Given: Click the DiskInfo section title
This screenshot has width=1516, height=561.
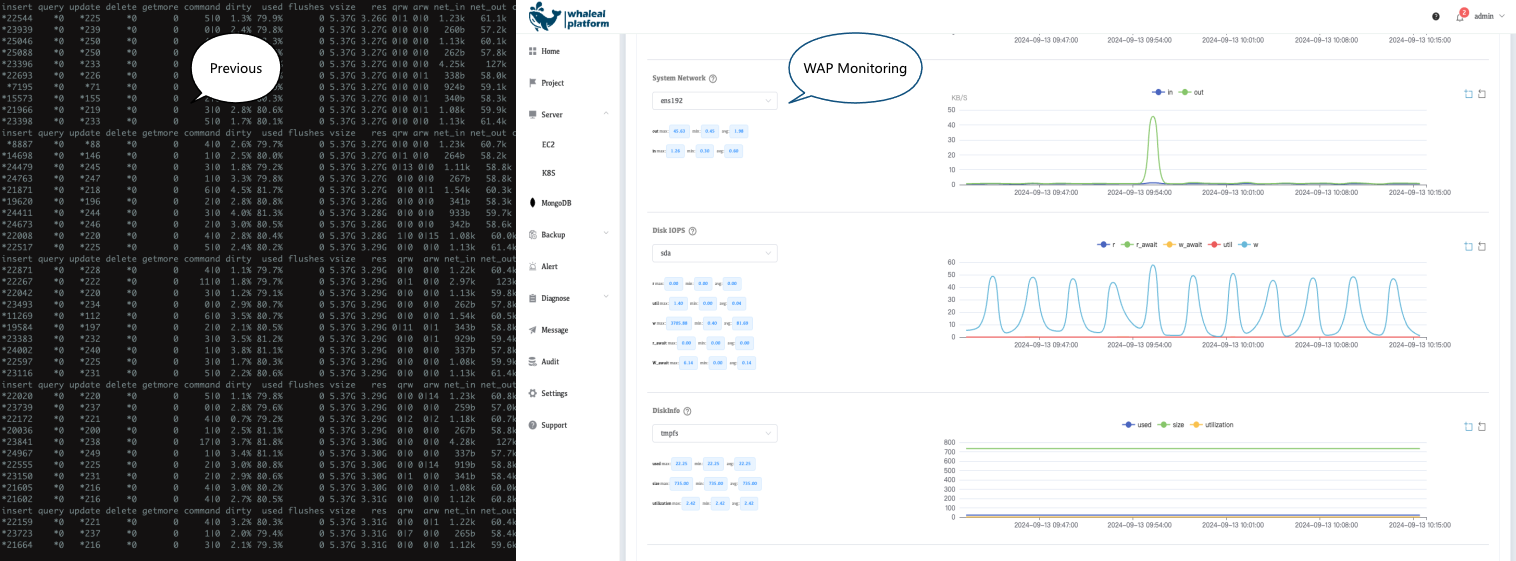Looking at the screenshot, I should click(665, 411).
